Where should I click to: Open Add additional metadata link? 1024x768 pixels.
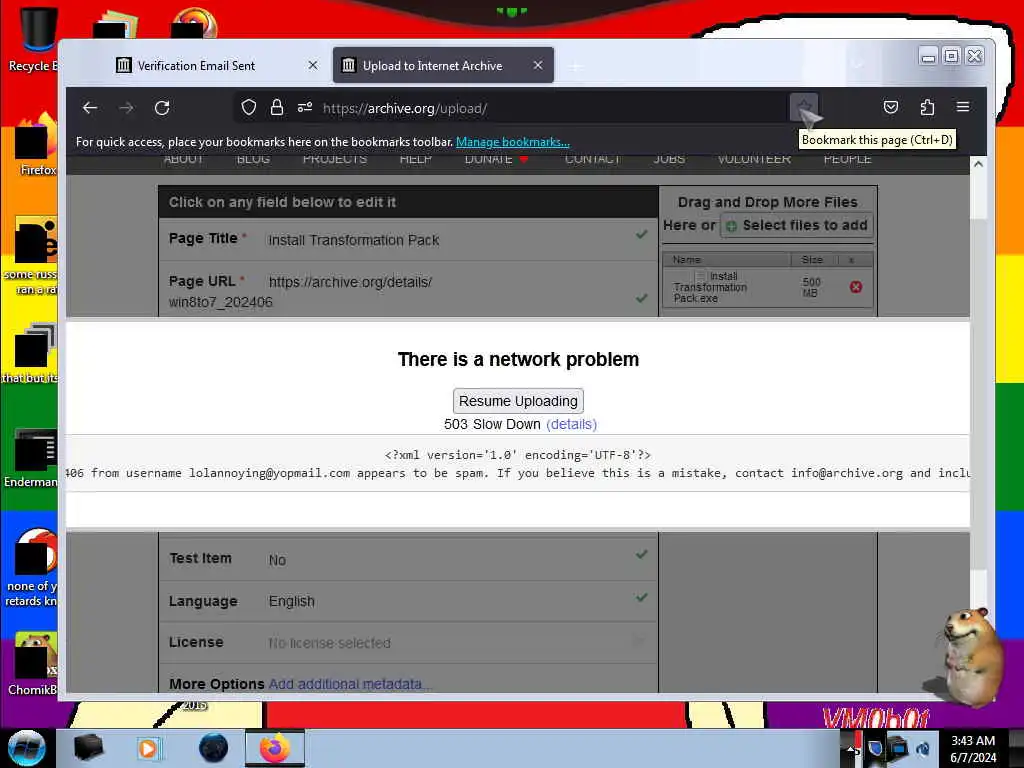[349, 684]
